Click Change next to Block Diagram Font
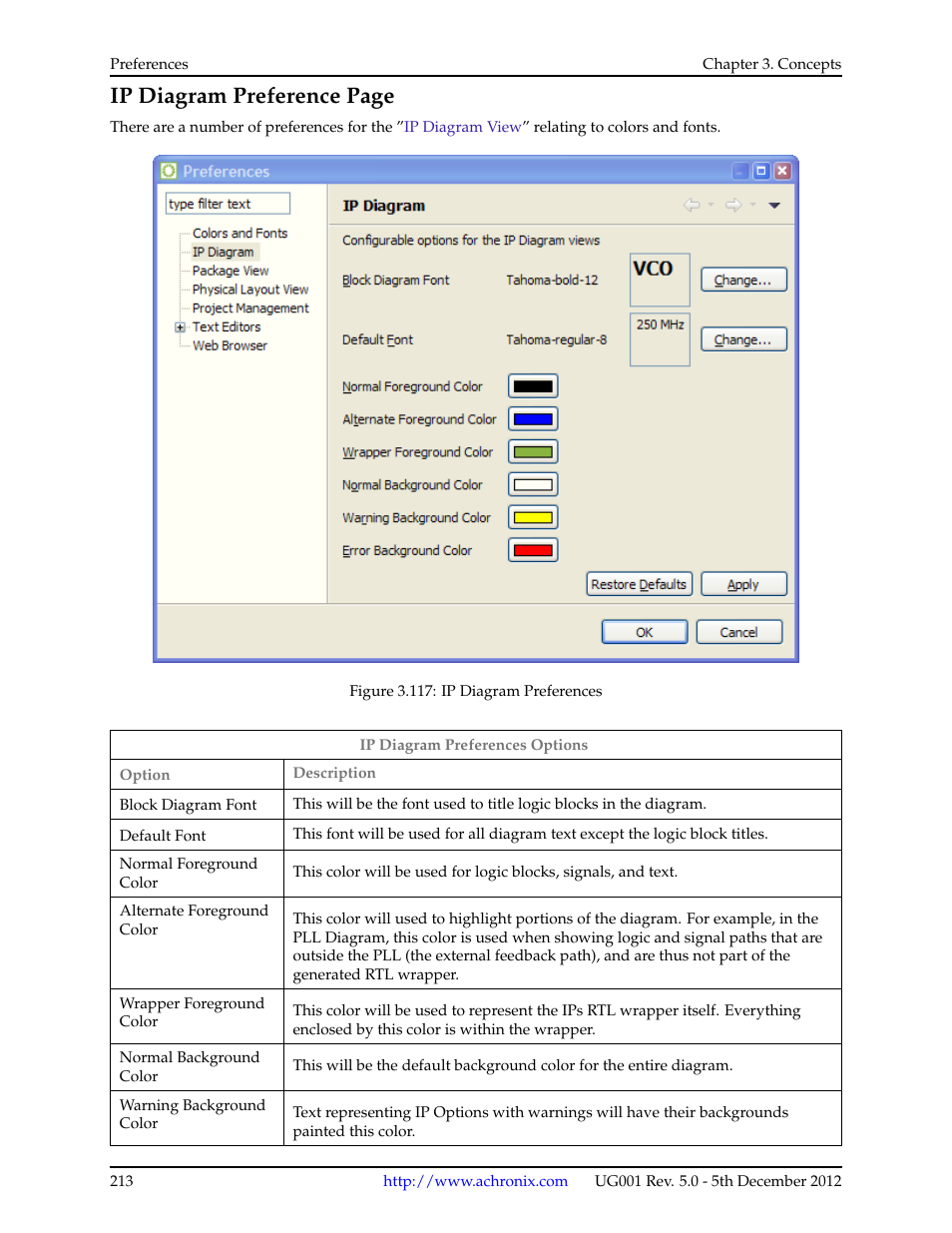 pos(742,280)
